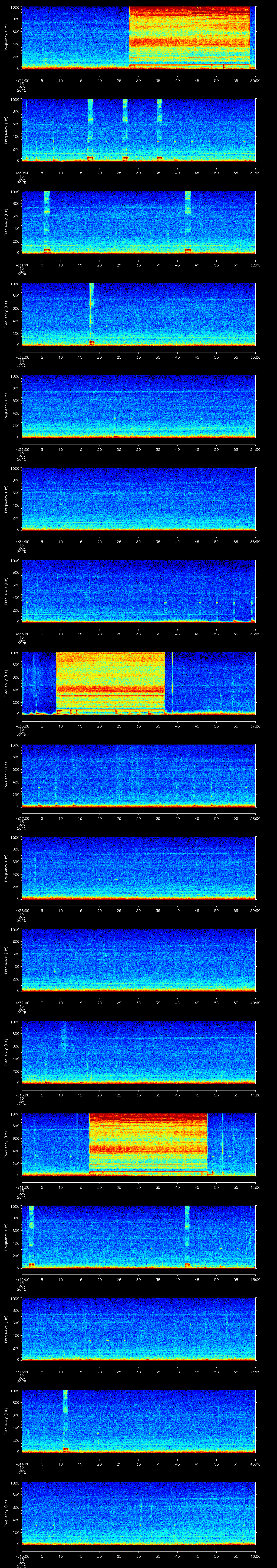Click the "4:38:00" start time label

pyautogui.click(x=22, y=910)
